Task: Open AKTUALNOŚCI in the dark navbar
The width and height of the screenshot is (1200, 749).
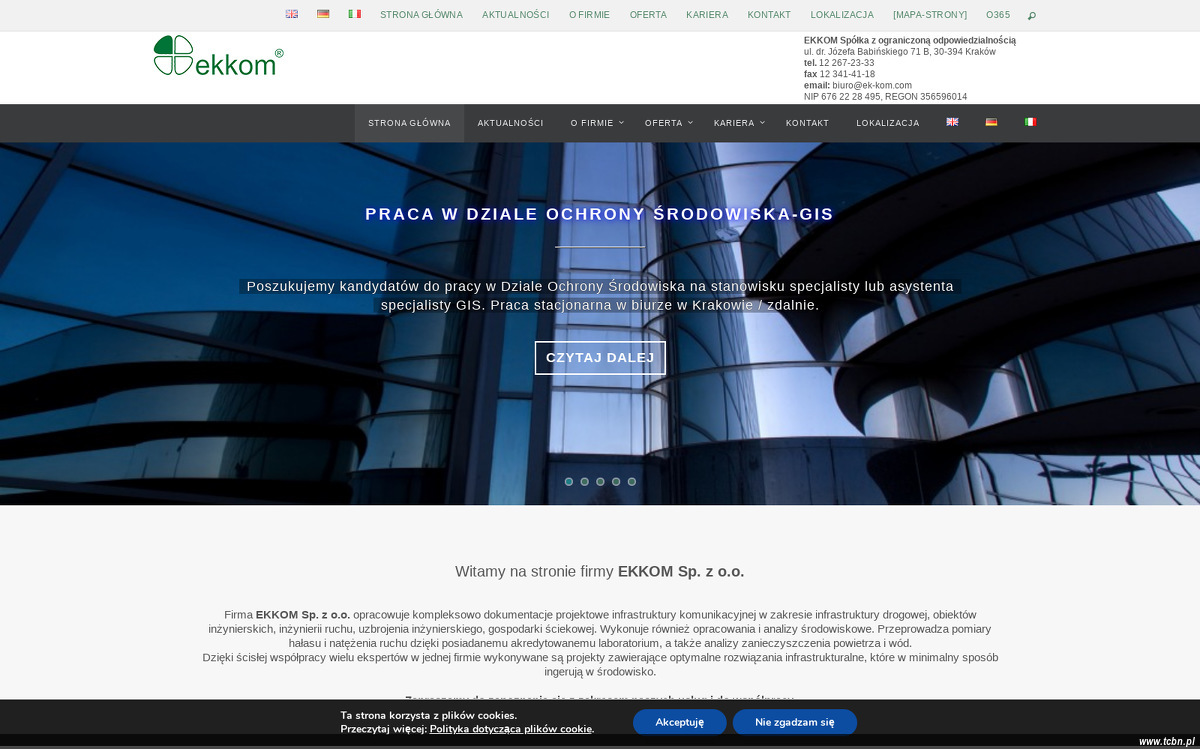Action: tap(510, 123)
